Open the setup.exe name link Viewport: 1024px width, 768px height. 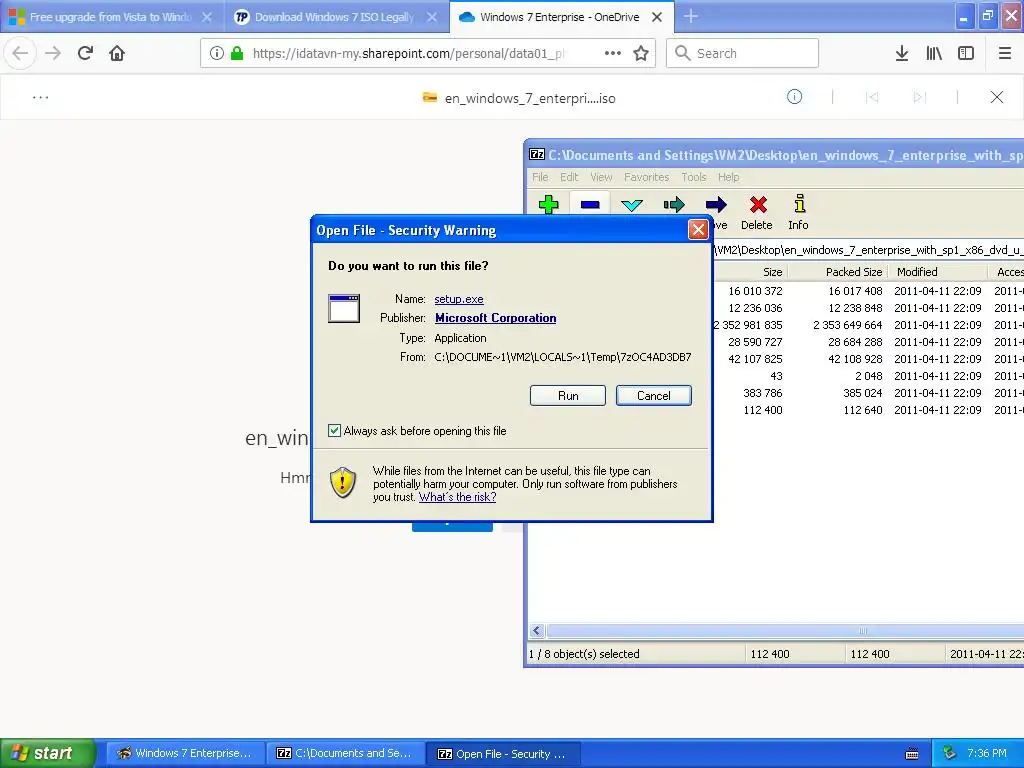click(x=459, y=298)
